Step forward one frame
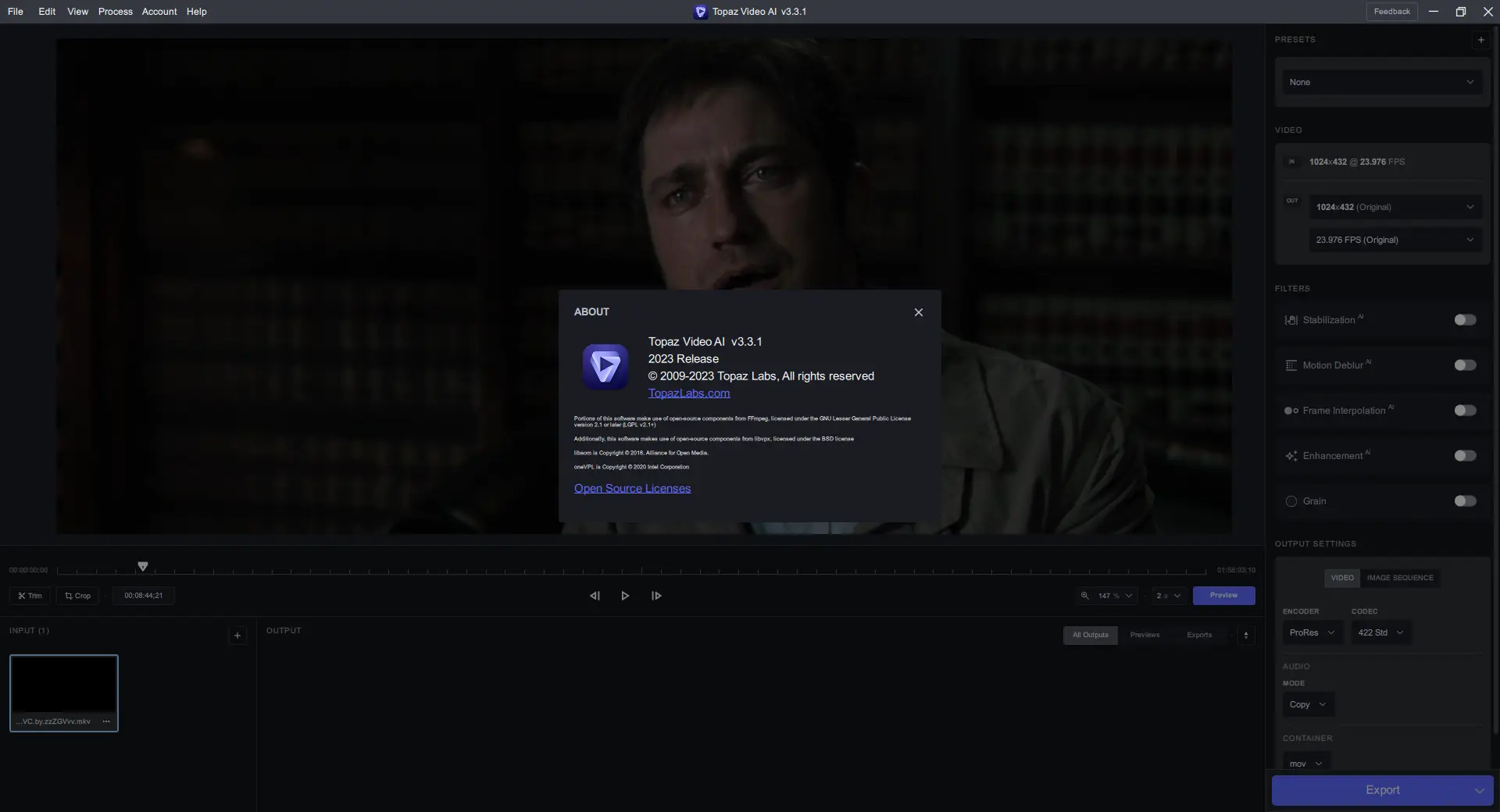1500x812 pixels. point(656,596)
